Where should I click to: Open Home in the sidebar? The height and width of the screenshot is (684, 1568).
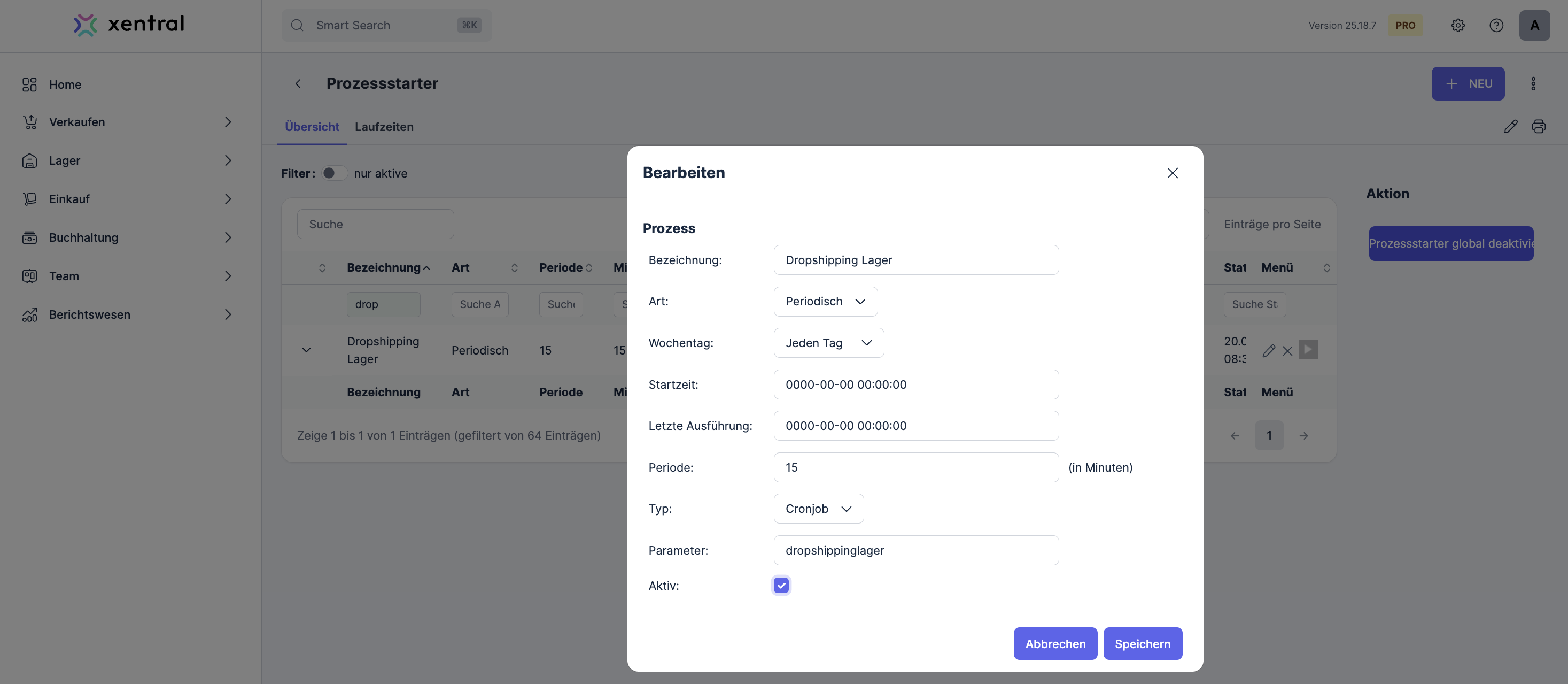coord(65,84)
